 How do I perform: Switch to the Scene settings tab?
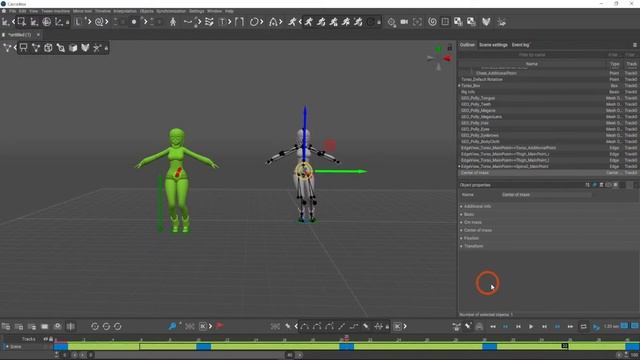pos(493,45)
